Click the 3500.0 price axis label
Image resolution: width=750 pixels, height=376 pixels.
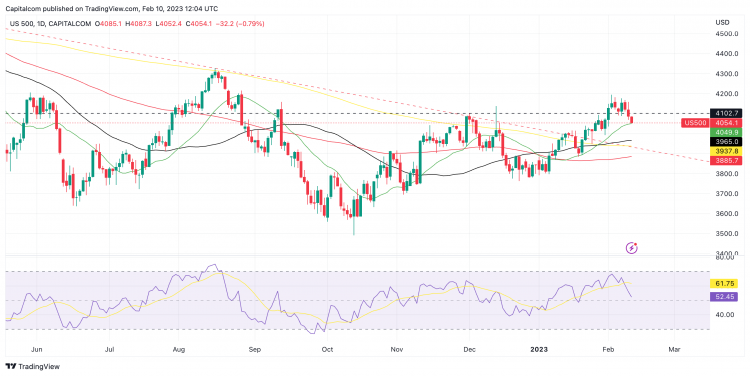click(728, 234)
